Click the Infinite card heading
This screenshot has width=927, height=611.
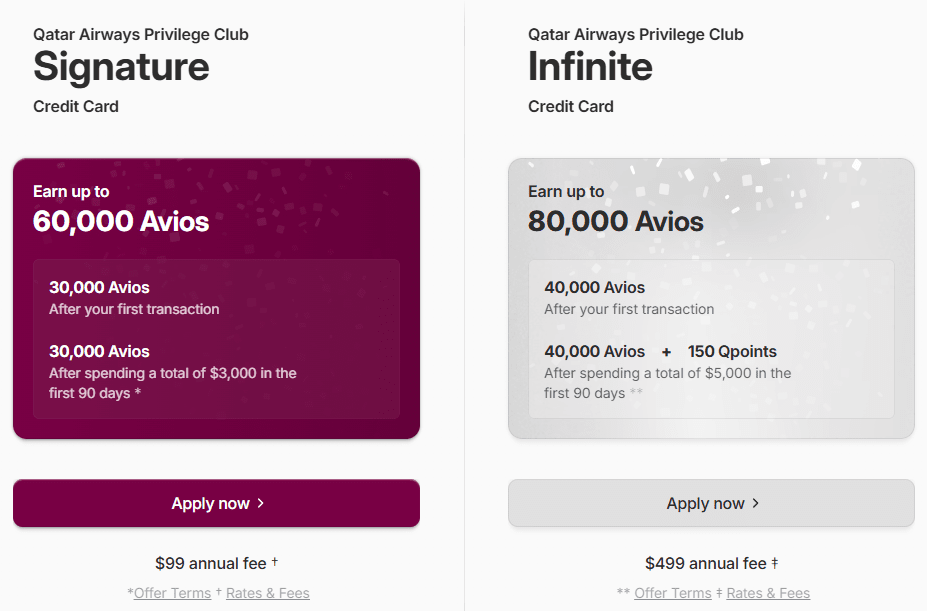(x=590, y=67)
